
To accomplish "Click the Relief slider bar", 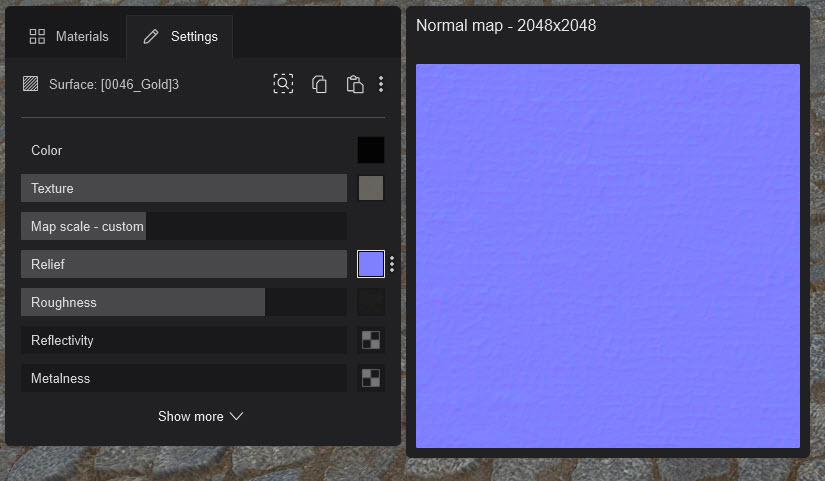I will click(184, 264).
